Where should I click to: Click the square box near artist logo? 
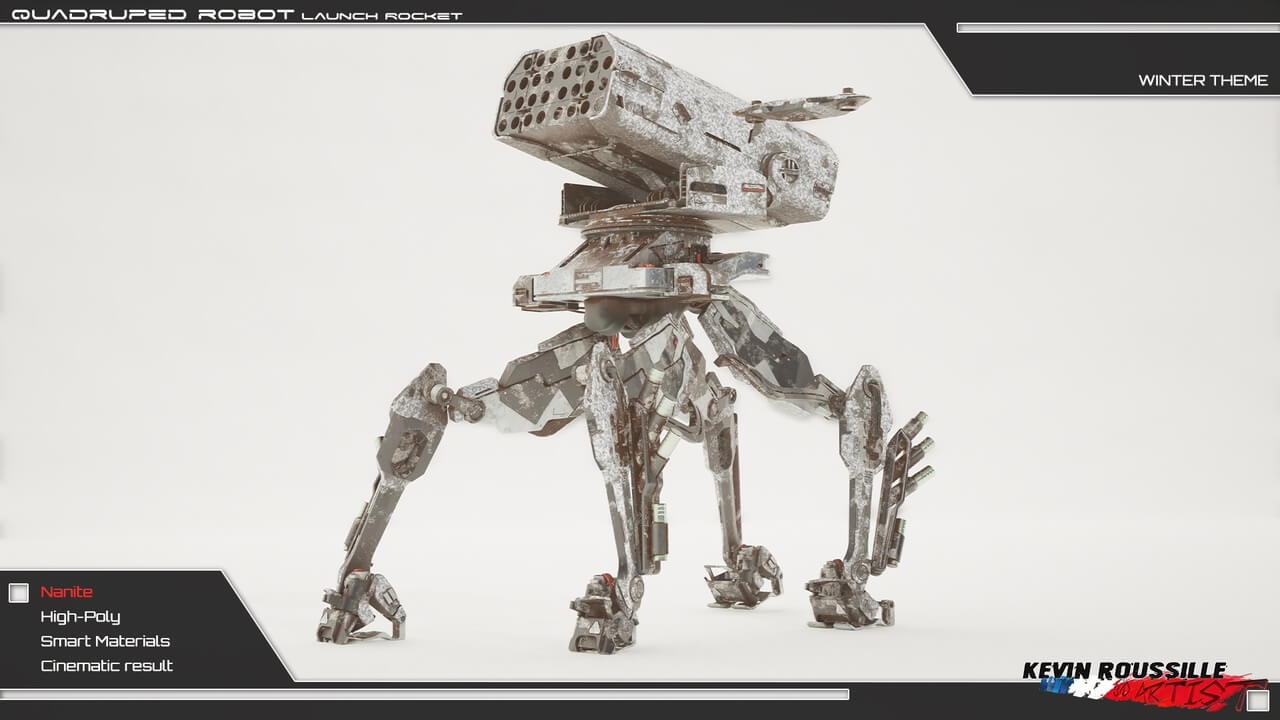coord(1258,700)
